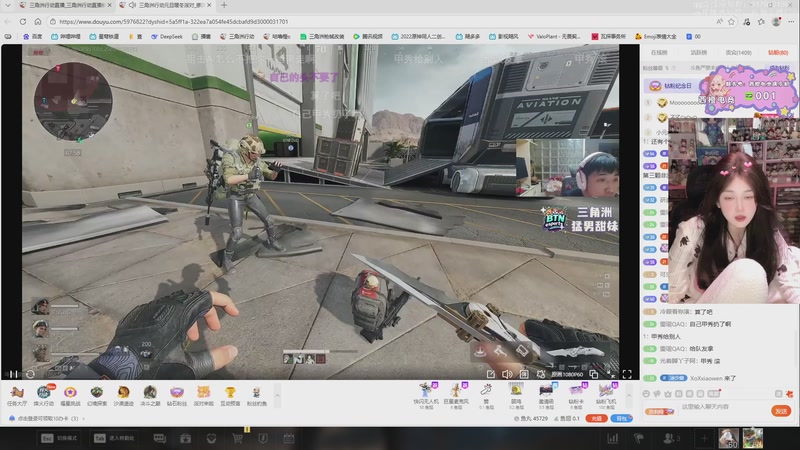The width and height of the screenshot is (800, 450).
Task: Reload the live stream in the player
Action: [x=30, y=374]
